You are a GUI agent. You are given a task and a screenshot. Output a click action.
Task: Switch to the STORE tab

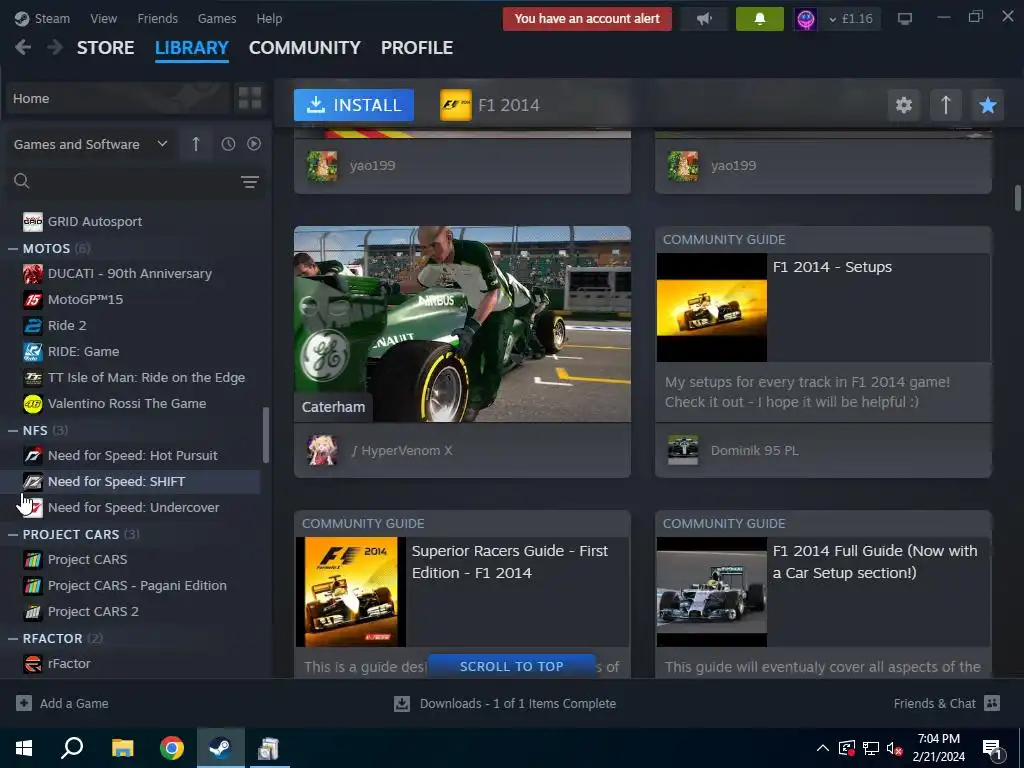[106, 48]
